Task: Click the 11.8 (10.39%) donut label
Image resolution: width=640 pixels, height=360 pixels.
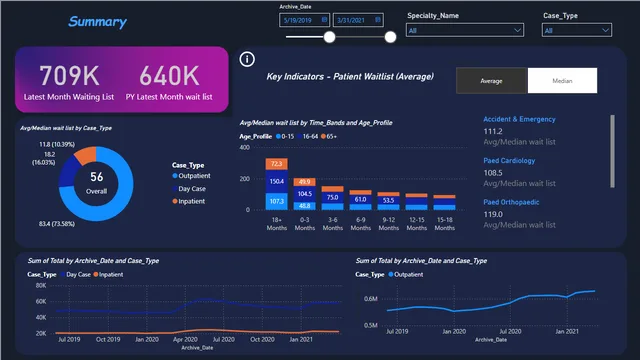Action: tap(57, 144)
